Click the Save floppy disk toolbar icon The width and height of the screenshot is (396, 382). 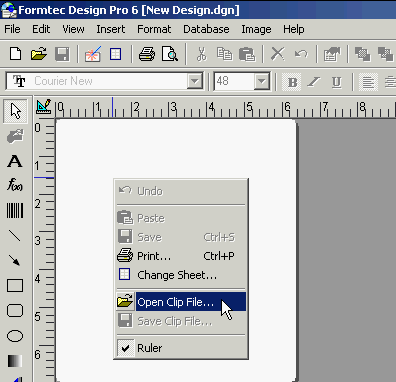(62, 54)
